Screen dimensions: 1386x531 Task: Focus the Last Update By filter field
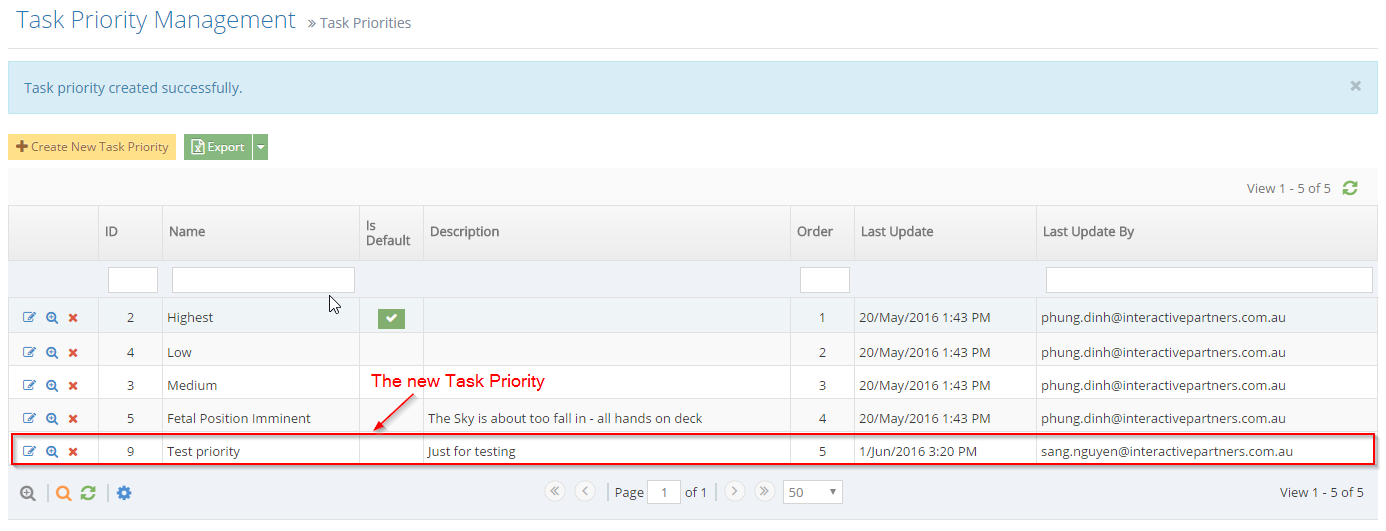[x=1209, y=280]
